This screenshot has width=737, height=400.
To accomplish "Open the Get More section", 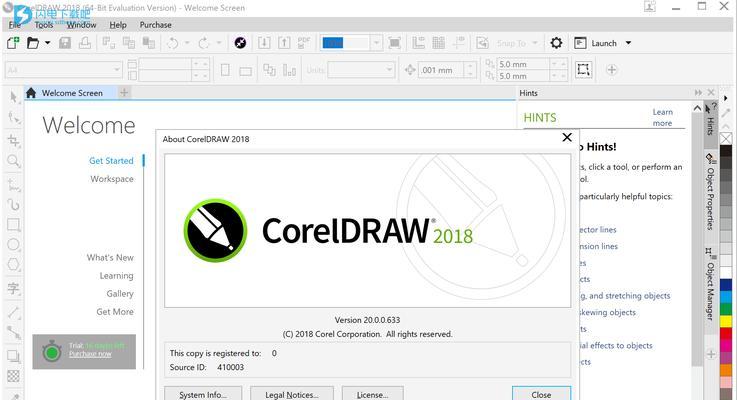I will [x=115, y=312].
